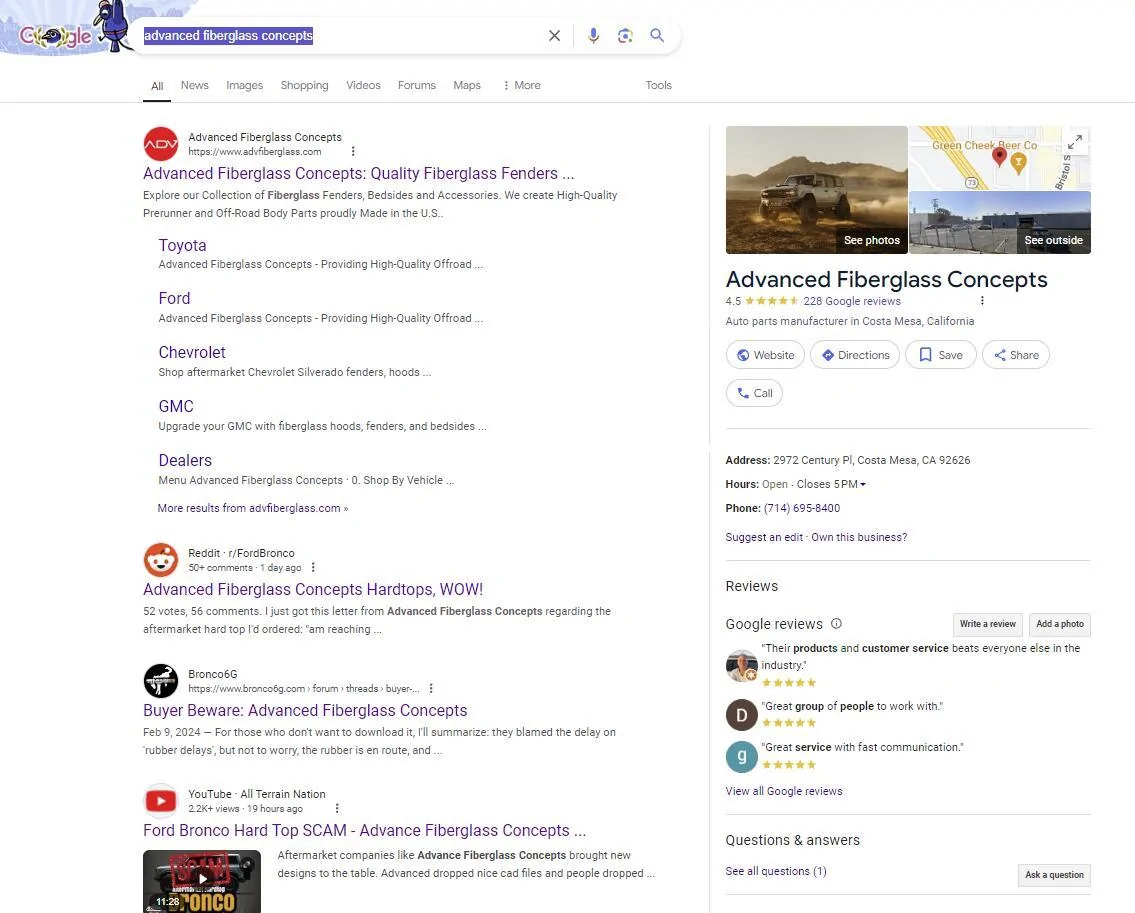Click the Directions button

pyautogui.click(x=855, y=355)
